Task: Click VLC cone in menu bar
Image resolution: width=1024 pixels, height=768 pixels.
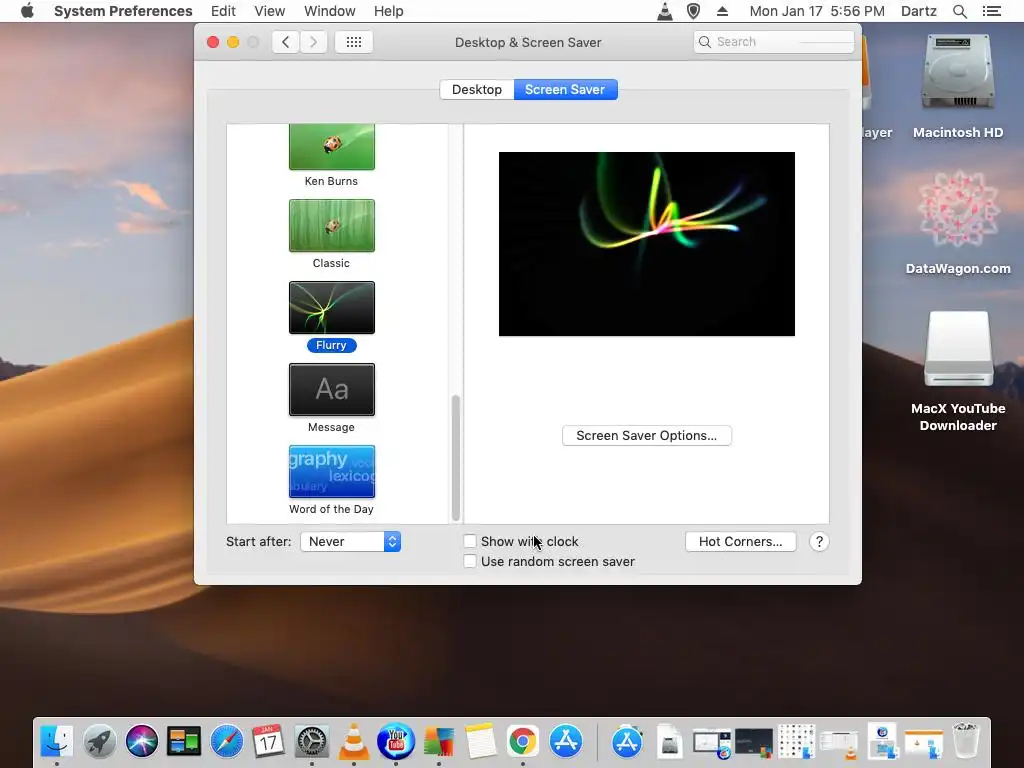Action: [665, 11]
